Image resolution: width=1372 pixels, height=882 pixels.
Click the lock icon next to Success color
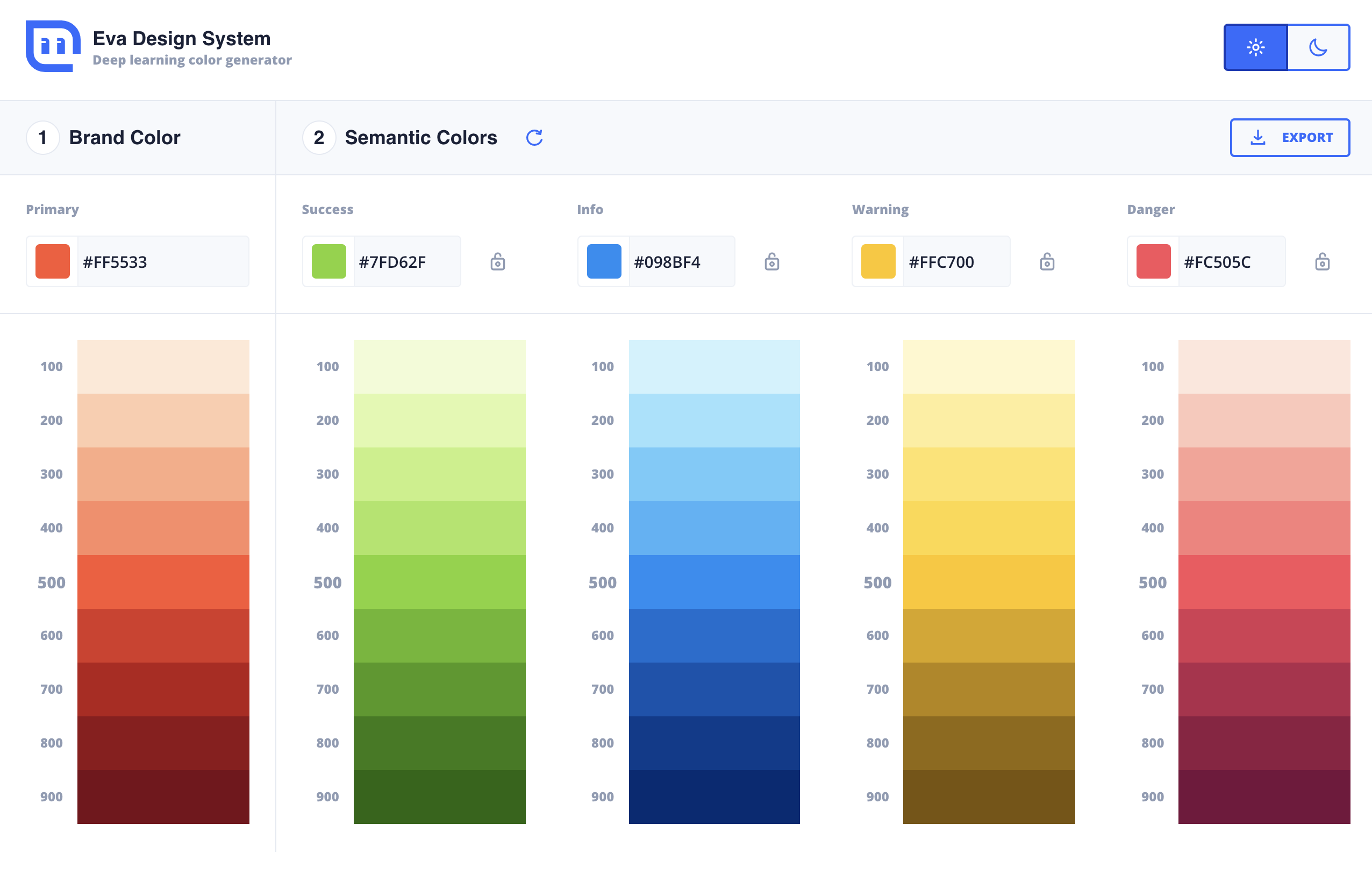pyautogui.click(x=497, y=262)
